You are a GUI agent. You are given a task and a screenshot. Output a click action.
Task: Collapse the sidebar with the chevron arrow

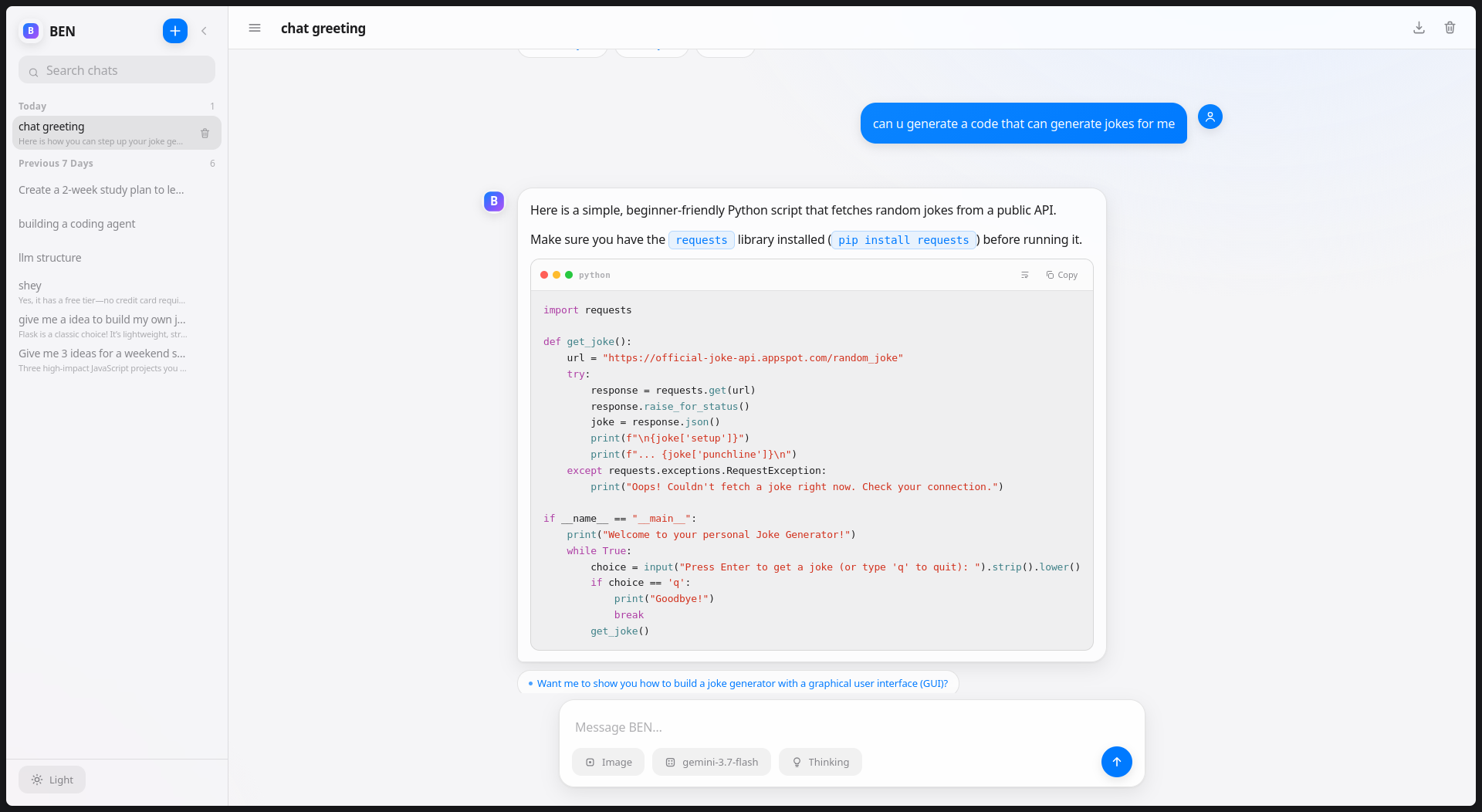204,31
